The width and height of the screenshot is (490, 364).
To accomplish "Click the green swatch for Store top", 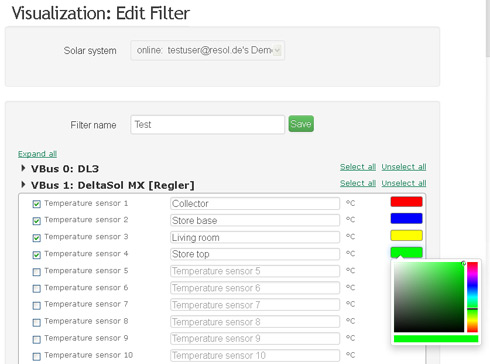I will (406, 252).
